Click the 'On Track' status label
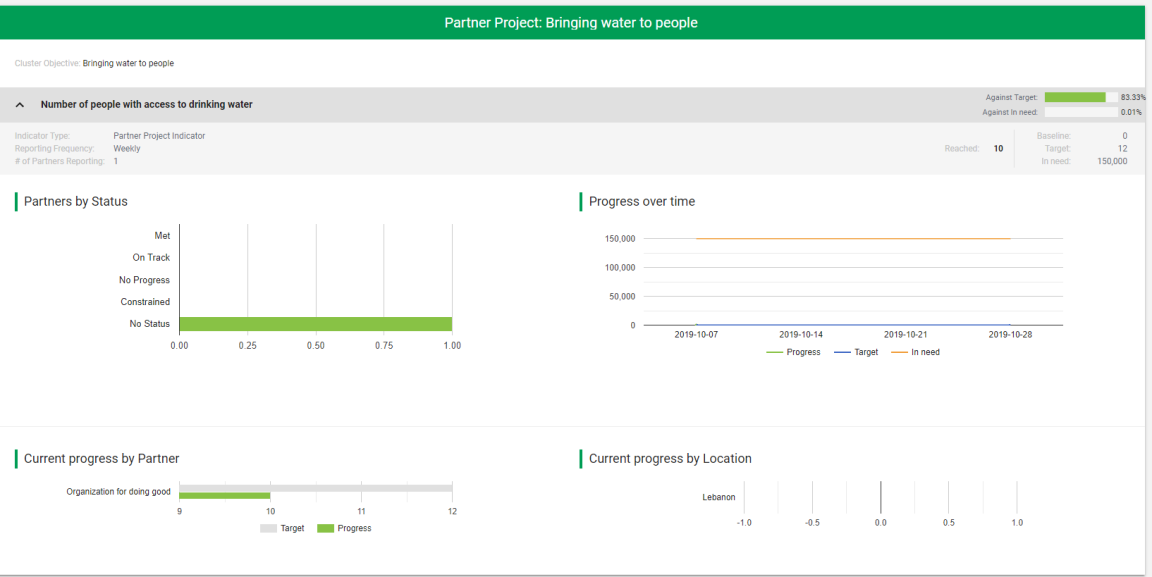 (x=151, y=258)
